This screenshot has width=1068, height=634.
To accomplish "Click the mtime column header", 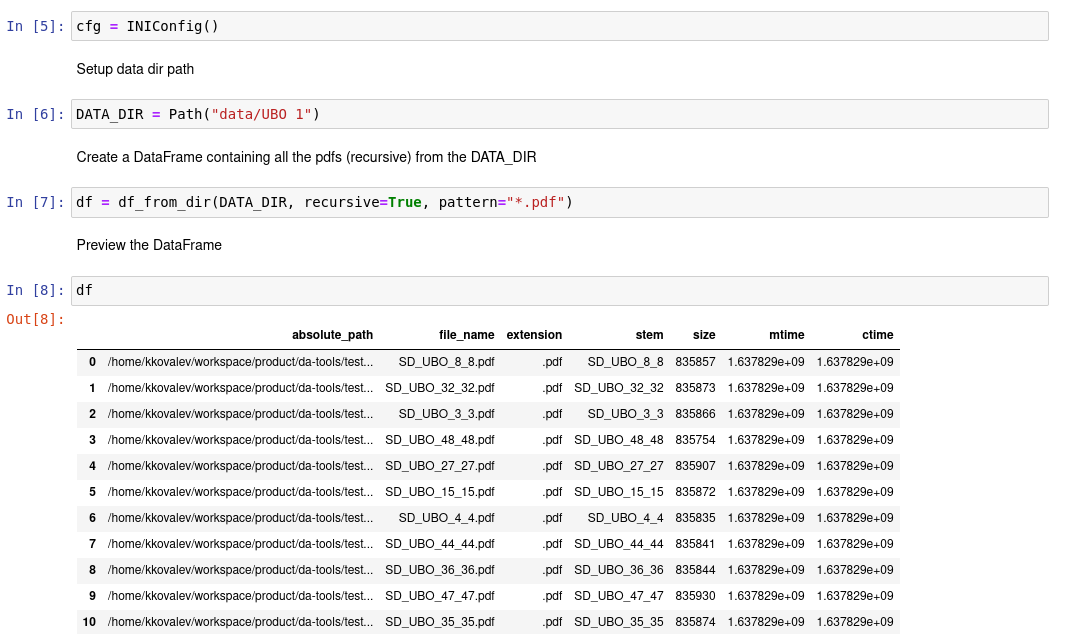I will [787, 335].
